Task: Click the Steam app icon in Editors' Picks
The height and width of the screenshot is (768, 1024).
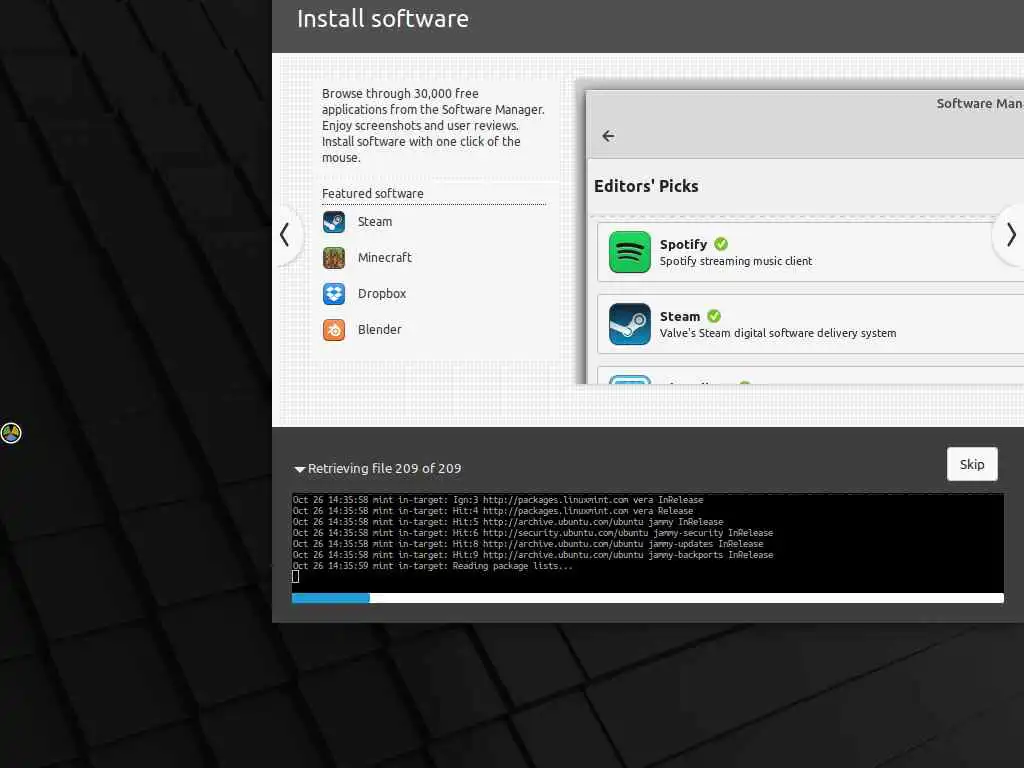Action: click(x=630, y=324)
